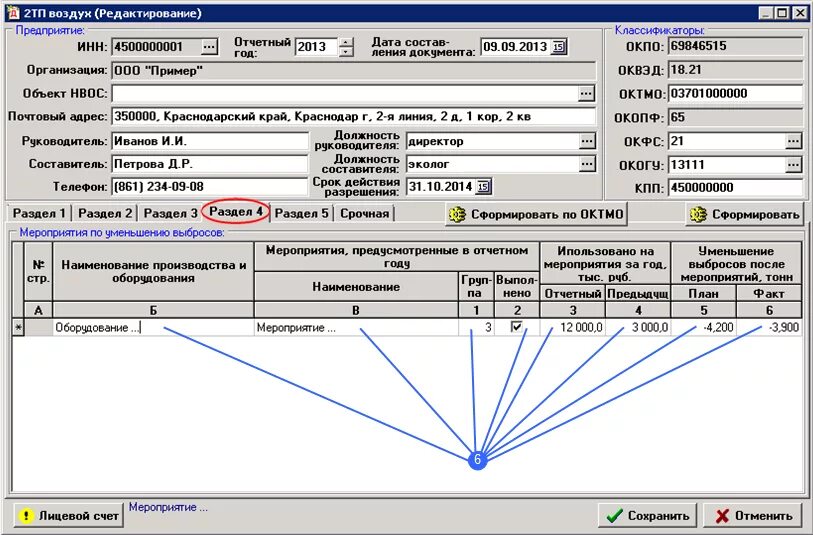
Task: Select the Группа cell with value 3
Action: click(476, 327)
